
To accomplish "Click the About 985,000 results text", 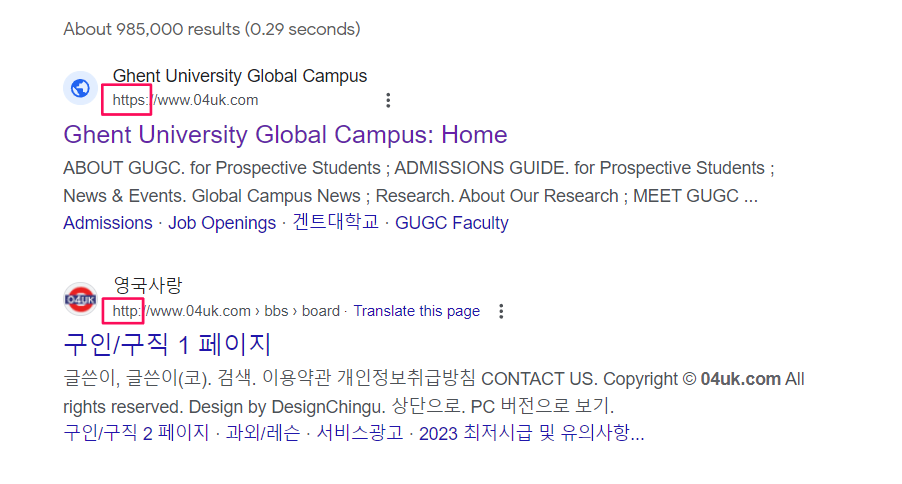I will [x=212, y=29].
